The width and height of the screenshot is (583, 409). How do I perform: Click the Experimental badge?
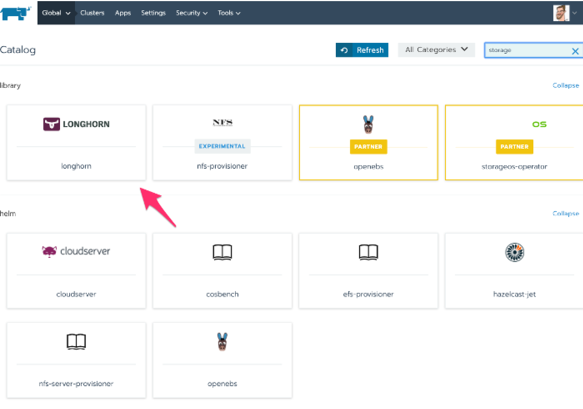[222, 146]
